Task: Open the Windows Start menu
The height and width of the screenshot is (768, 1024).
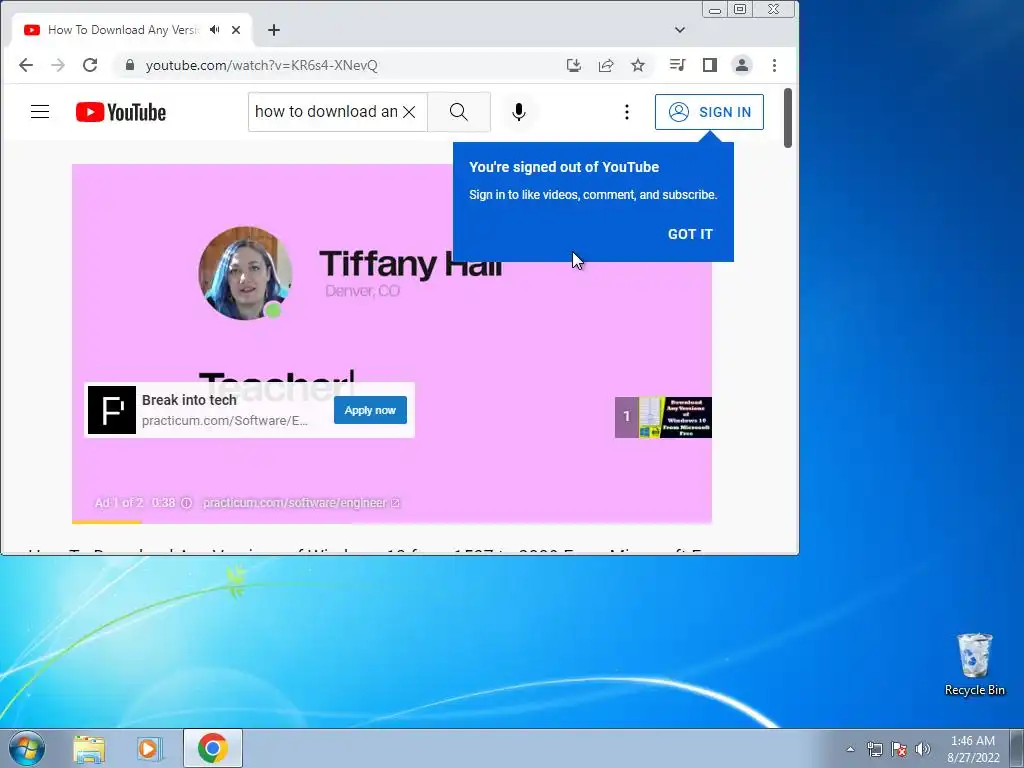Action: [x=27, y=748]
